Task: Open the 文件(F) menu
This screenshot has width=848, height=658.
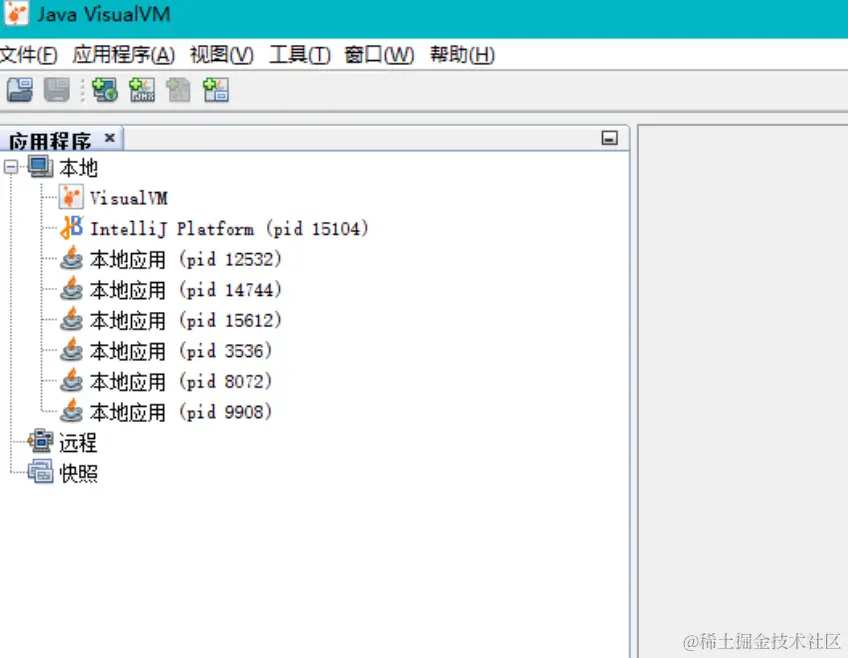Action: coord(29,55)
